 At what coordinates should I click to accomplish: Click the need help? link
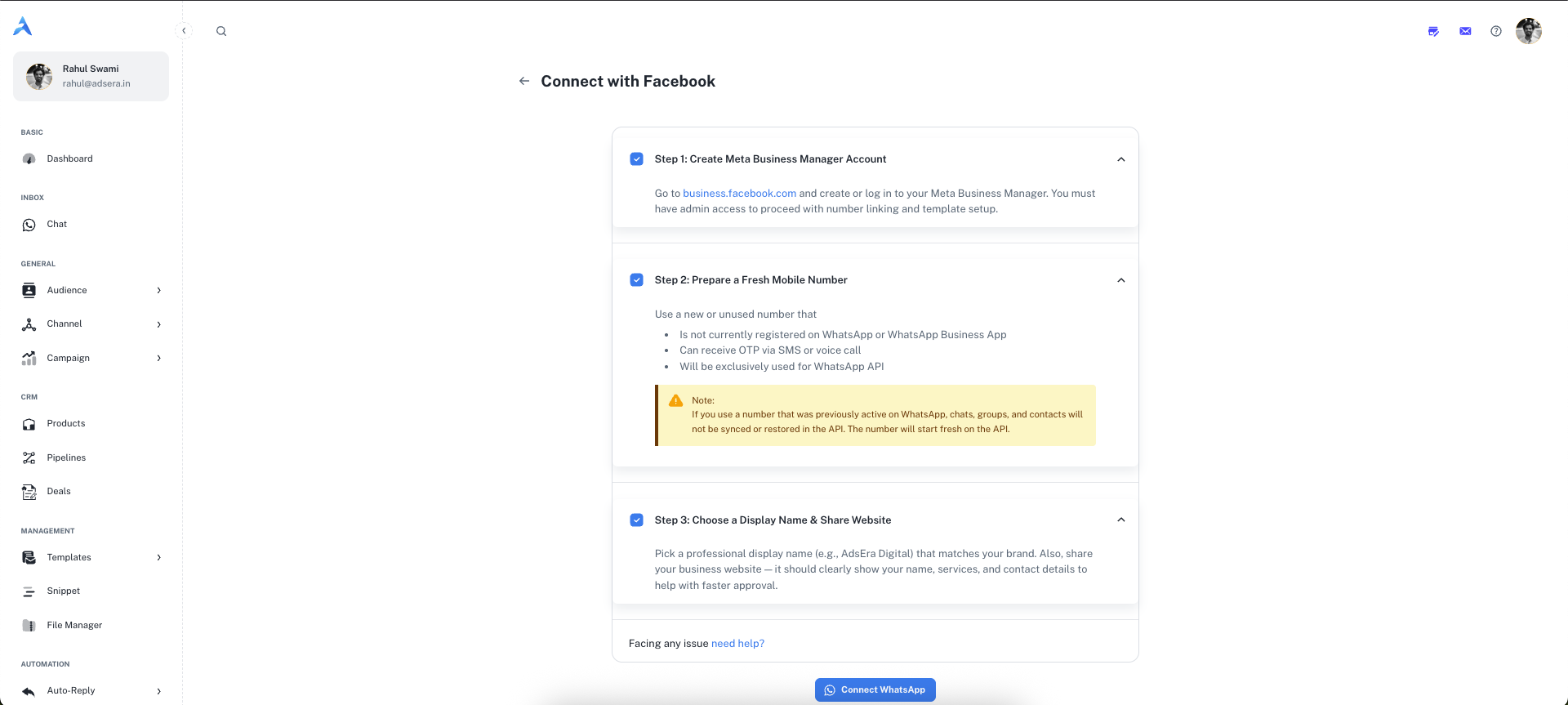(737, 644)
